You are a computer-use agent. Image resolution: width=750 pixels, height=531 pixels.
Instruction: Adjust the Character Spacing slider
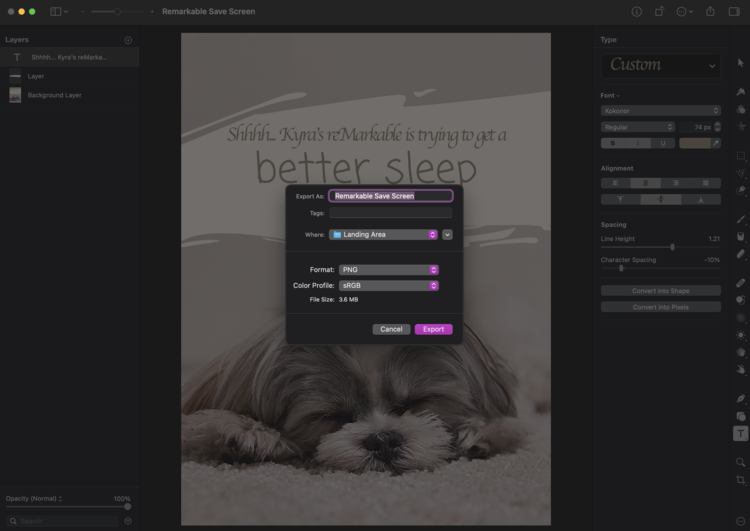[x=661, y=268]
